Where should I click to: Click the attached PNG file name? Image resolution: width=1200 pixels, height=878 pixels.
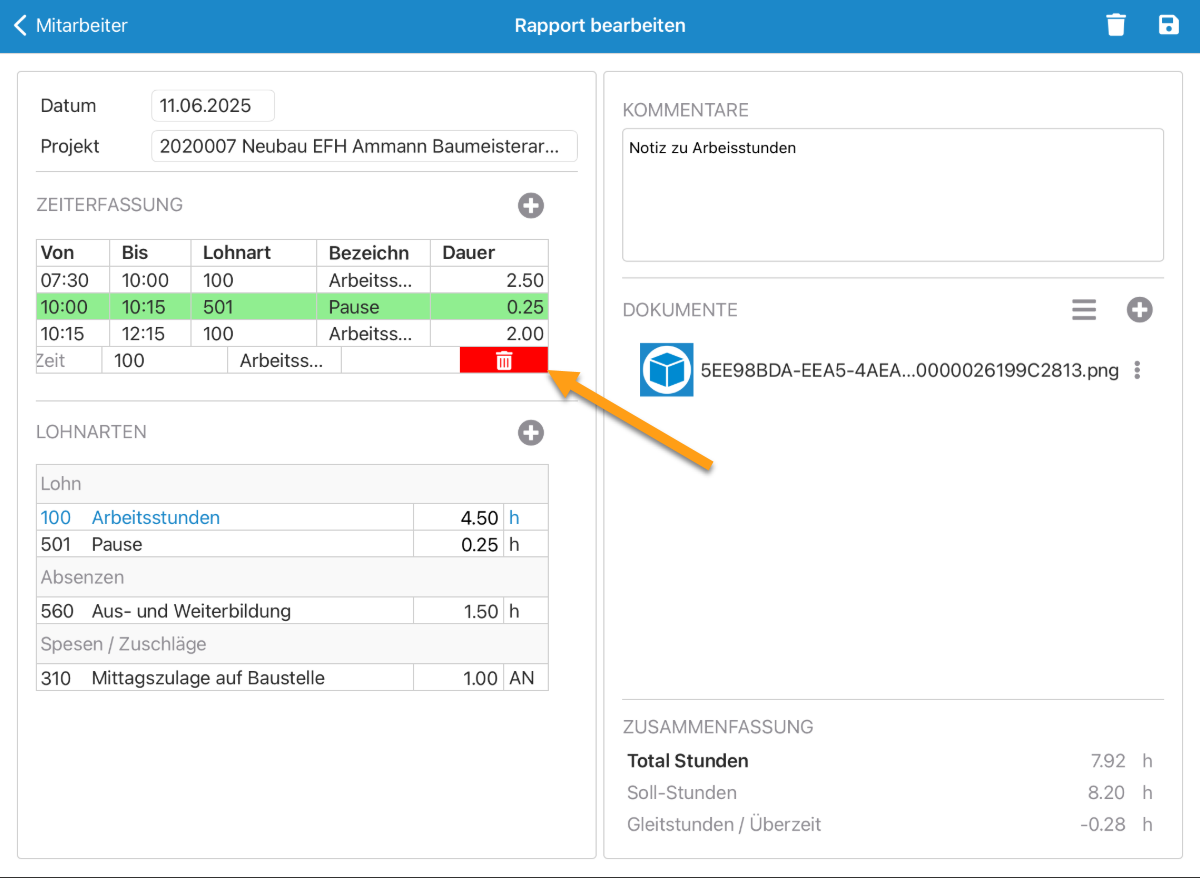click(x=909, y=371)
